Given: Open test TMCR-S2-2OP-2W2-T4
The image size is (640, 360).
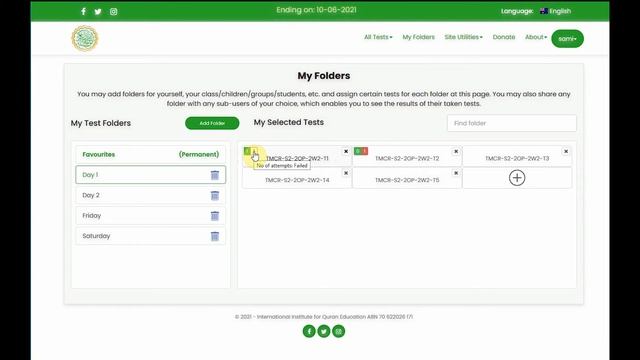Looking at the screenshot, I should tap(297, 180).
